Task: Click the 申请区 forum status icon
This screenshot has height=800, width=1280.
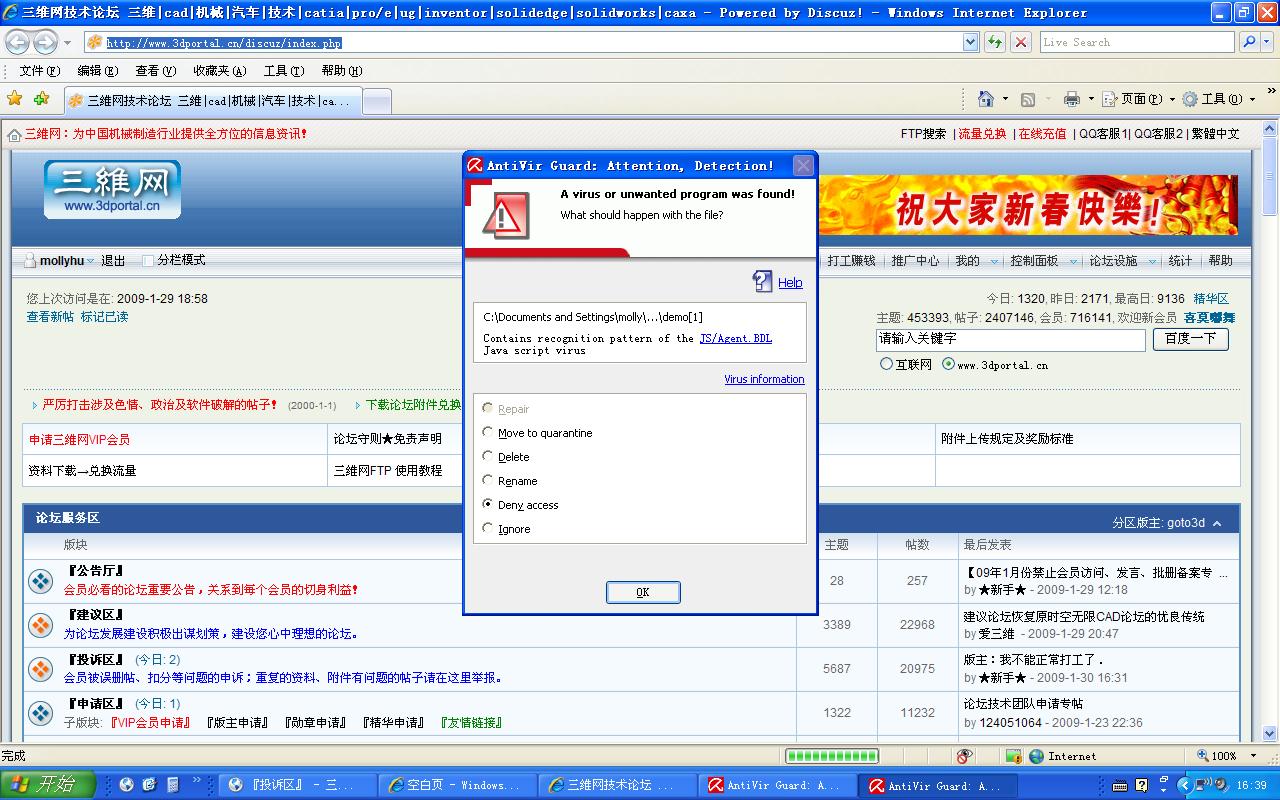Action: click(40, 713)
